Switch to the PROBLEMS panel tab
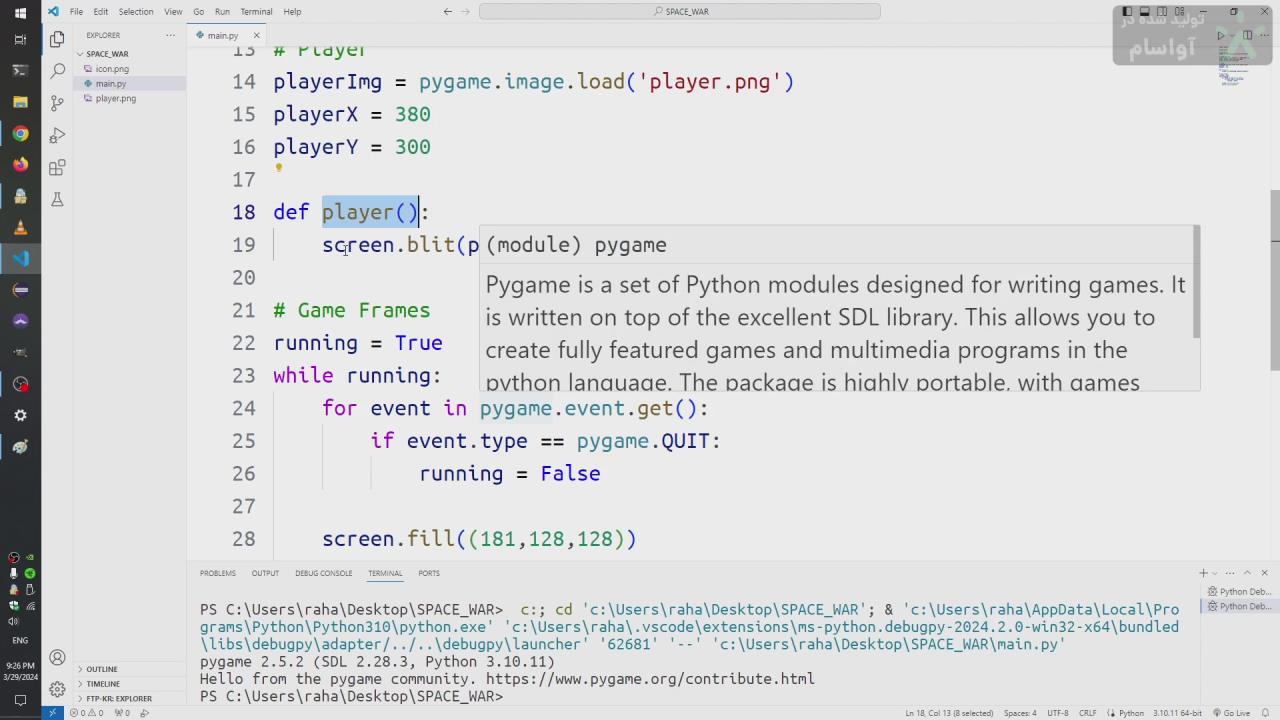 pyautogui.click(x=217, y=573)
